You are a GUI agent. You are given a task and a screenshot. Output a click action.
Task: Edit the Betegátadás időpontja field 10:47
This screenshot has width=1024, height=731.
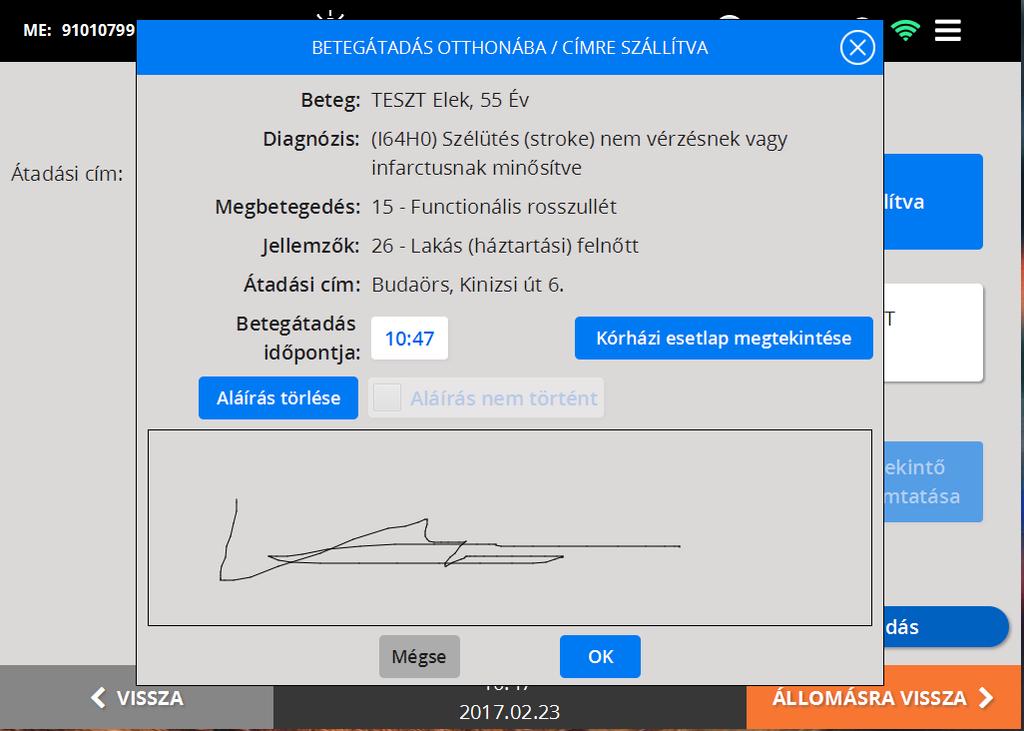pos(409,338)
